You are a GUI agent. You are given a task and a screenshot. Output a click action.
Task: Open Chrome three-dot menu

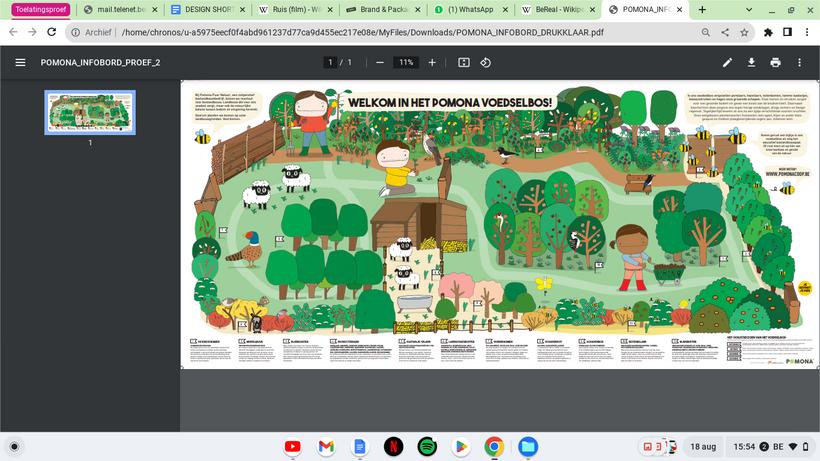tap(807, 32)
